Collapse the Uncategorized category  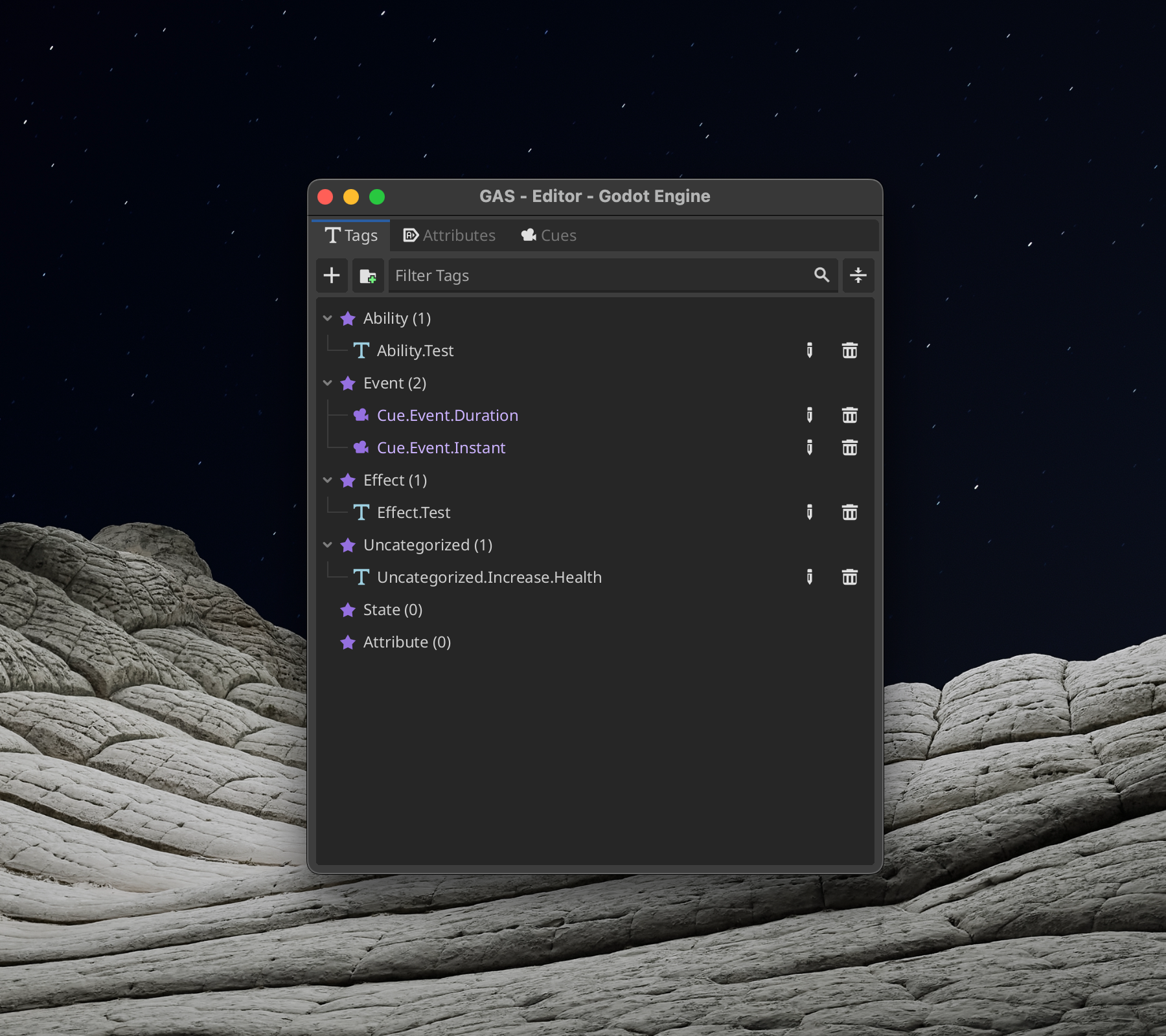[x=328, y=545]
